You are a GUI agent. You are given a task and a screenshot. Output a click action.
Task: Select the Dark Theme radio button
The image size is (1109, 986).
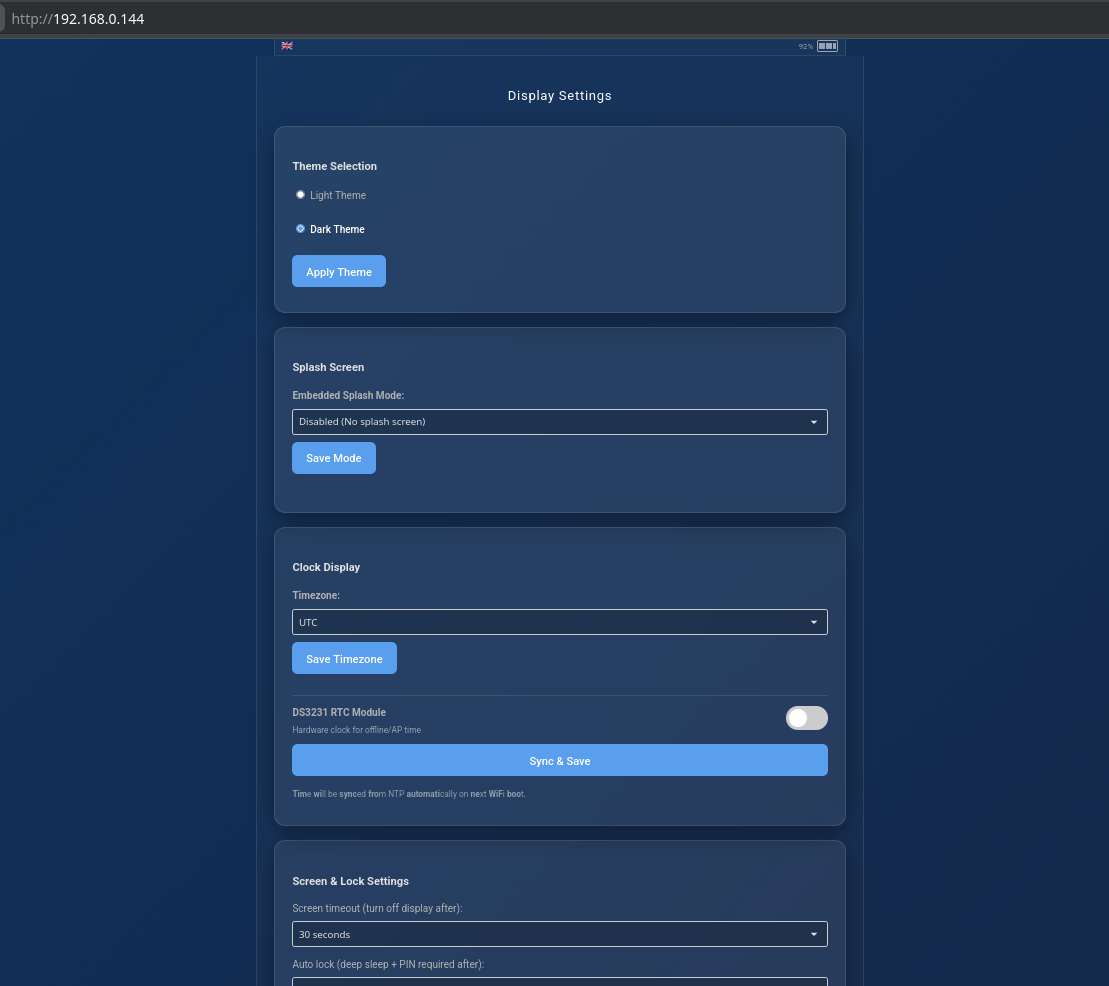pos(301,228)
